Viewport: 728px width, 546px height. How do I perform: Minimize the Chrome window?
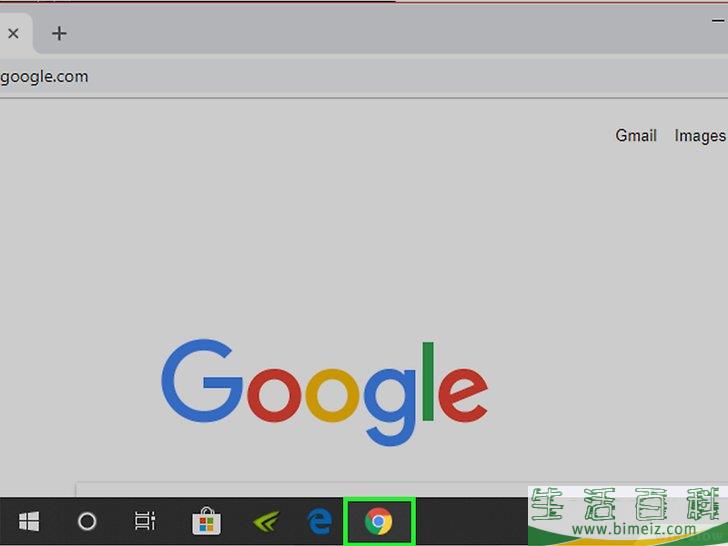(x=718, y=20)
